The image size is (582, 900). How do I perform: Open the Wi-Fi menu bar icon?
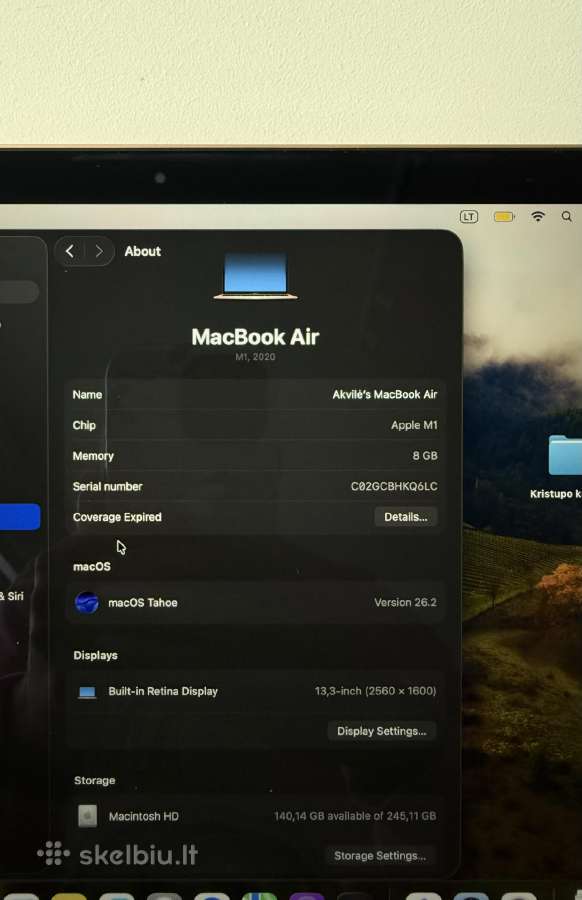click(538, 216)
